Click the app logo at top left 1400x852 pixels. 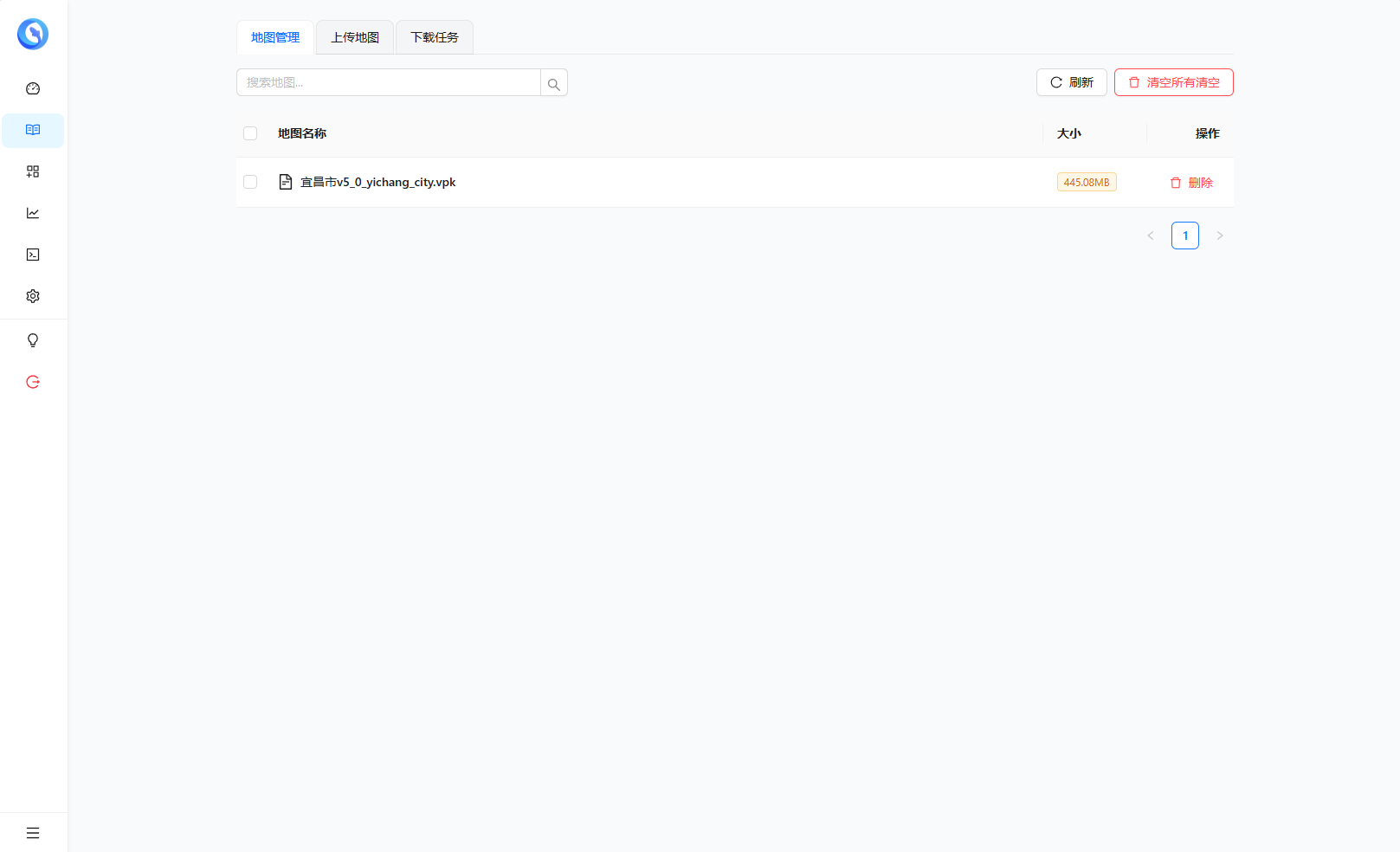point(33,34)
